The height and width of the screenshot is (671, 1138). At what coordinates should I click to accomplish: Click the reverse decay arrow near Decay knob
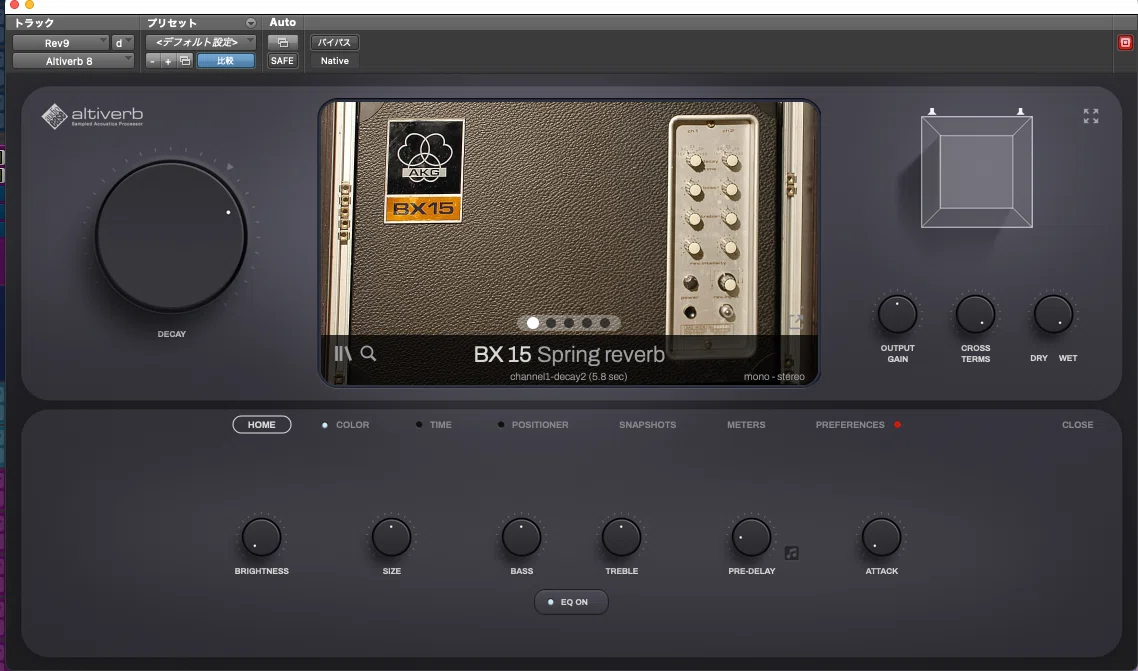pos(230,167)
